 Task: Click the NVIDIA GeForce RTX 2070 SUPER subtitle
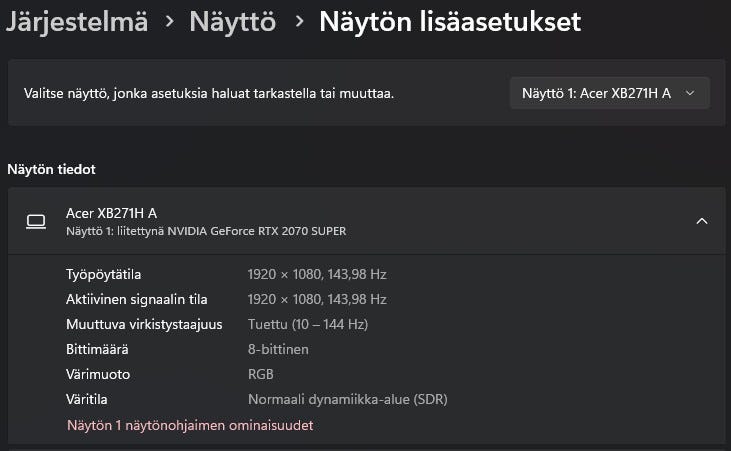(206, 231)
